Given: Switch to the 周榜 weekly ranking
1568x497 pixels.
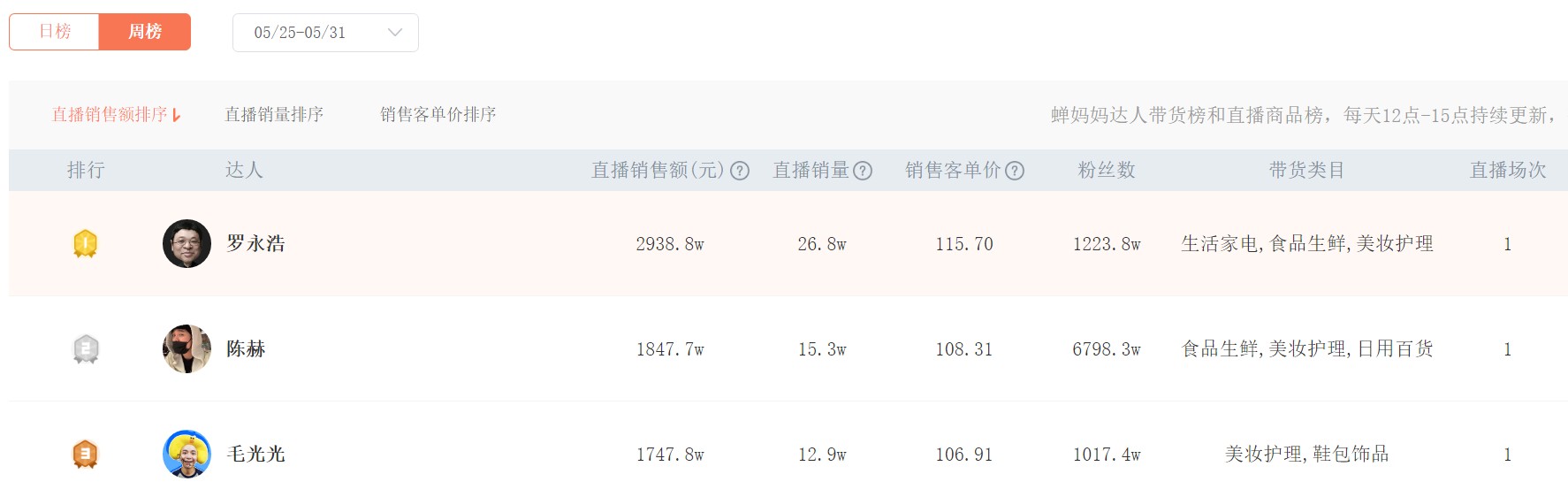Looking at the screenshot, I should [x=145, y=32].
